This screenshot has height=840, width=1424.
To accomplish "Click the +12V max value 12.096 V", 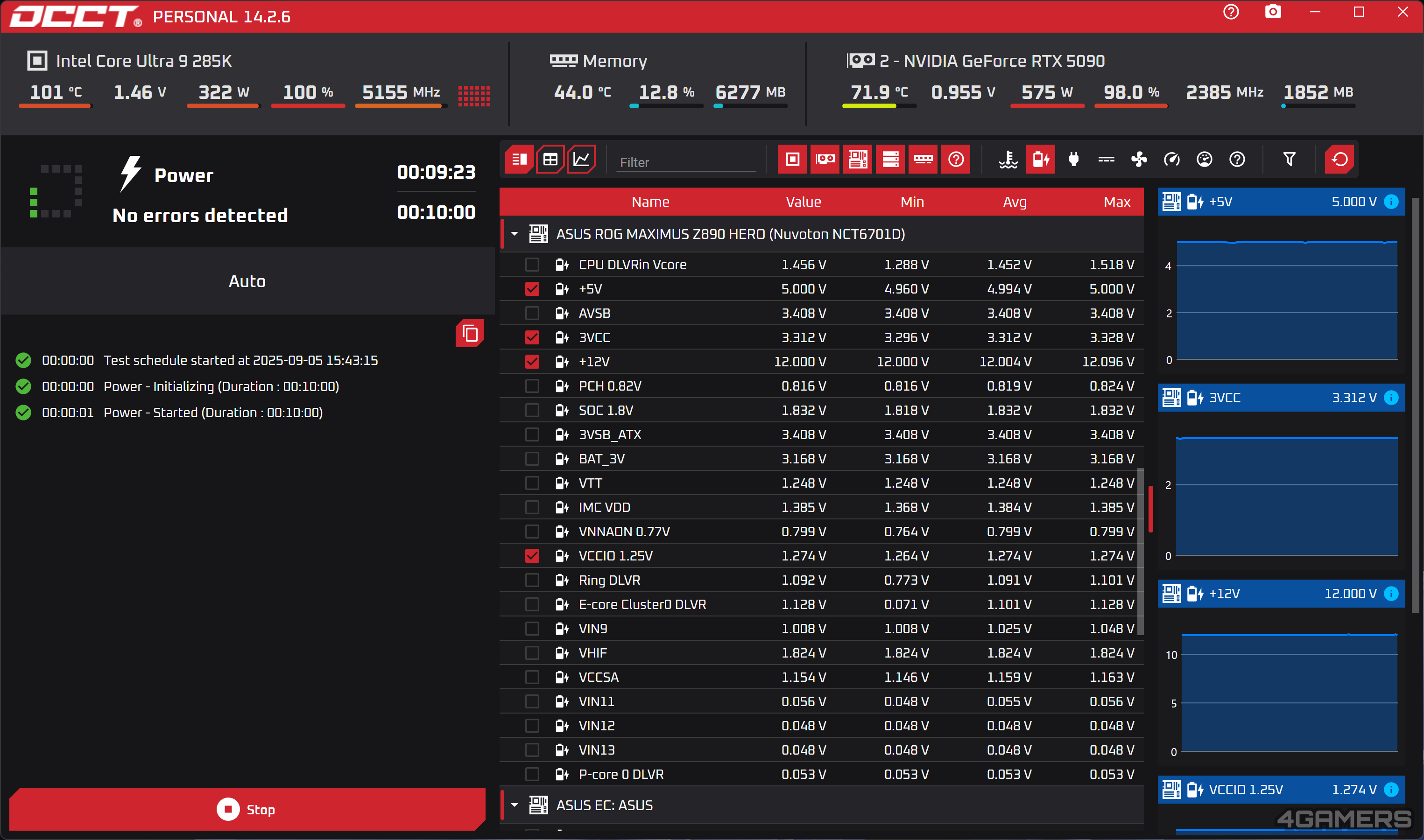I will [1108, 362].
